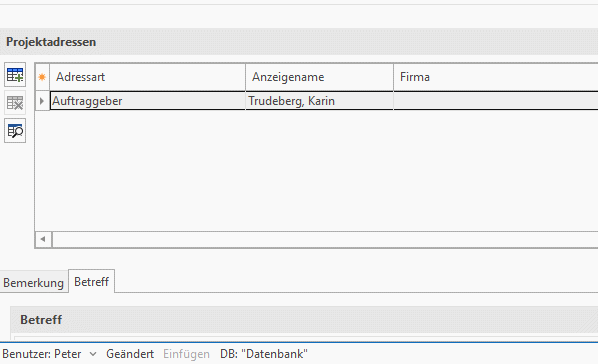The height and width of the screenshot is (364, 598).
Task: Delete selected address row icon
Action: point(15,103)
